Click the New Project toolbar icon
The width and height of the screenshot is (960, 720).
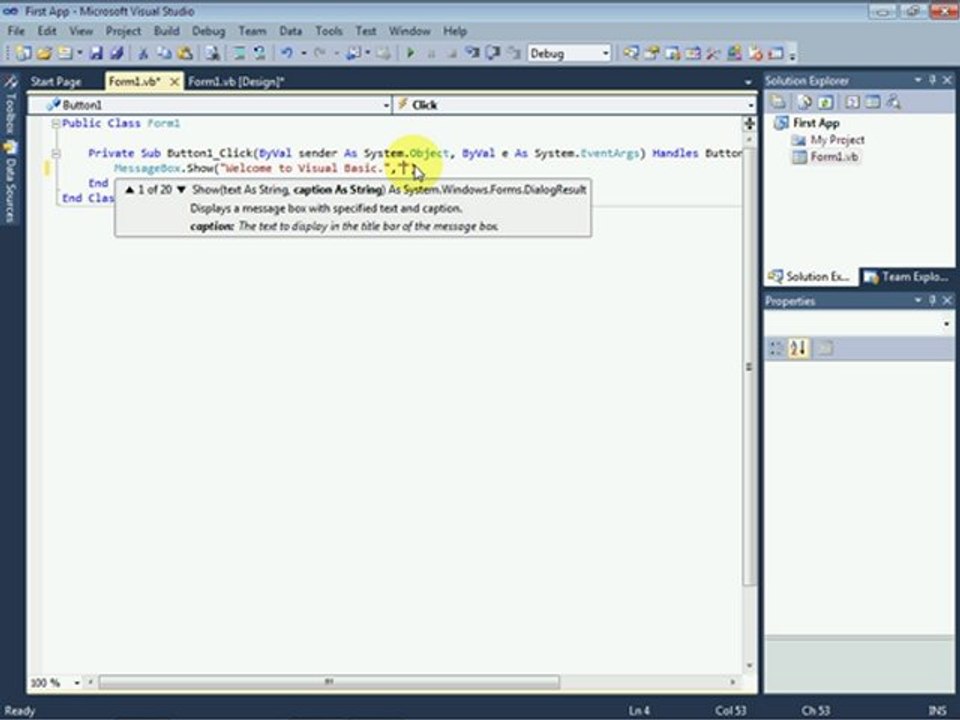pyautogui.click(x=24, y=53)
